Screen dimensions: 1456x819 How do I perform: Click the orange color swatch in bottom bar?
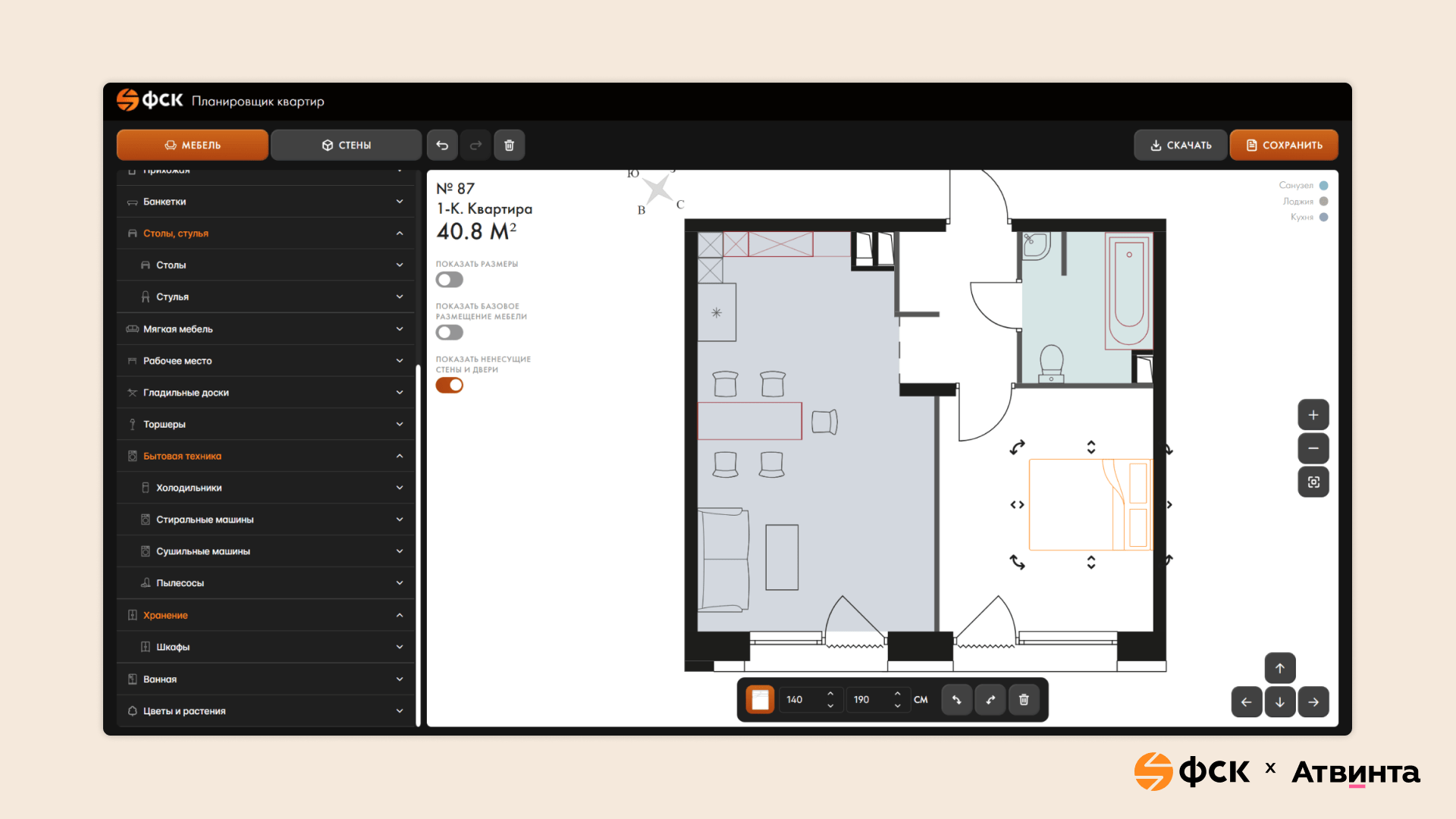[760, 699]
